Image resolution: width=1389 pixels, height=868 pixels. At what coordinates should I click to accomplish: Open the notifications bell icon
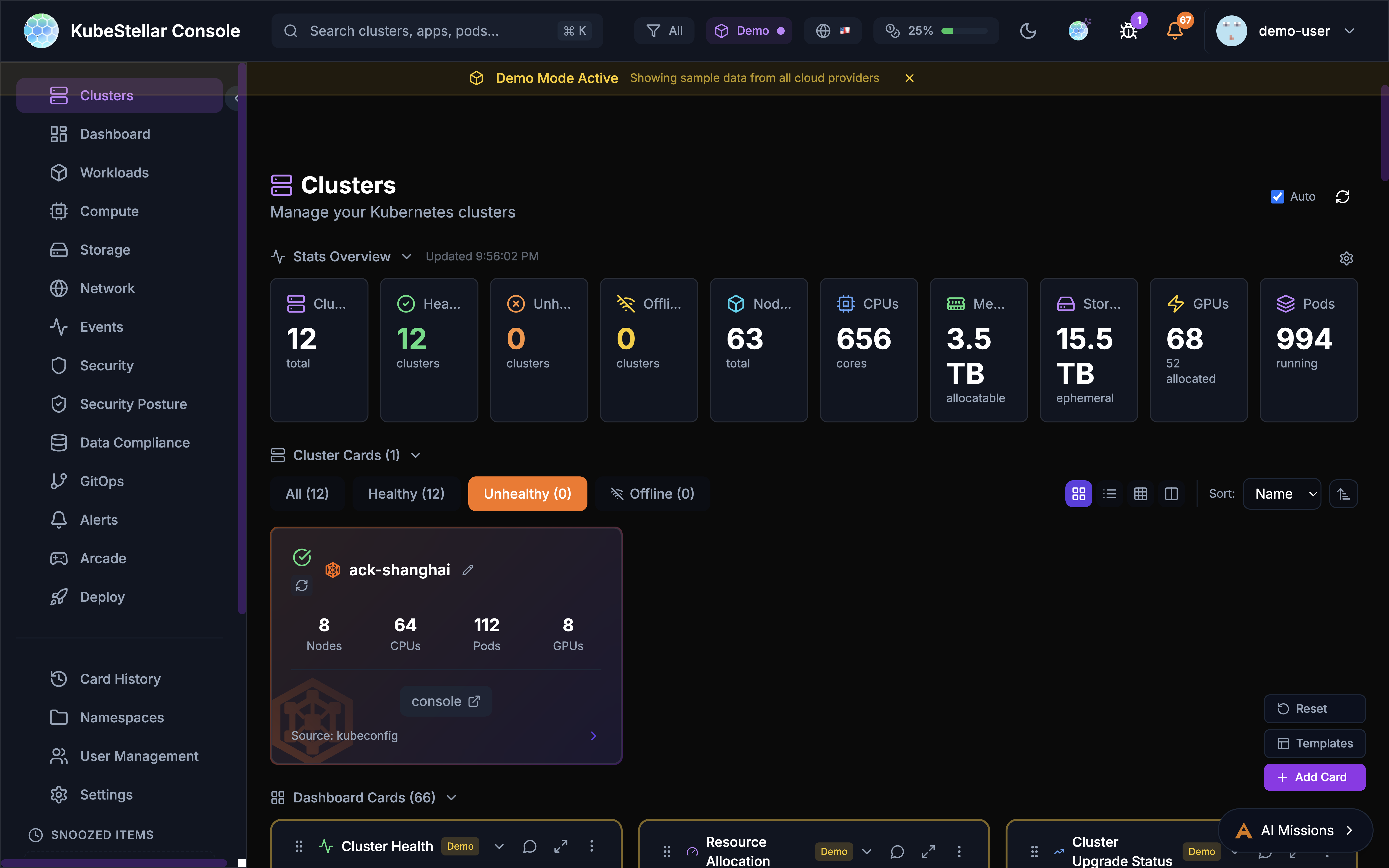[x=1174, y=31]
